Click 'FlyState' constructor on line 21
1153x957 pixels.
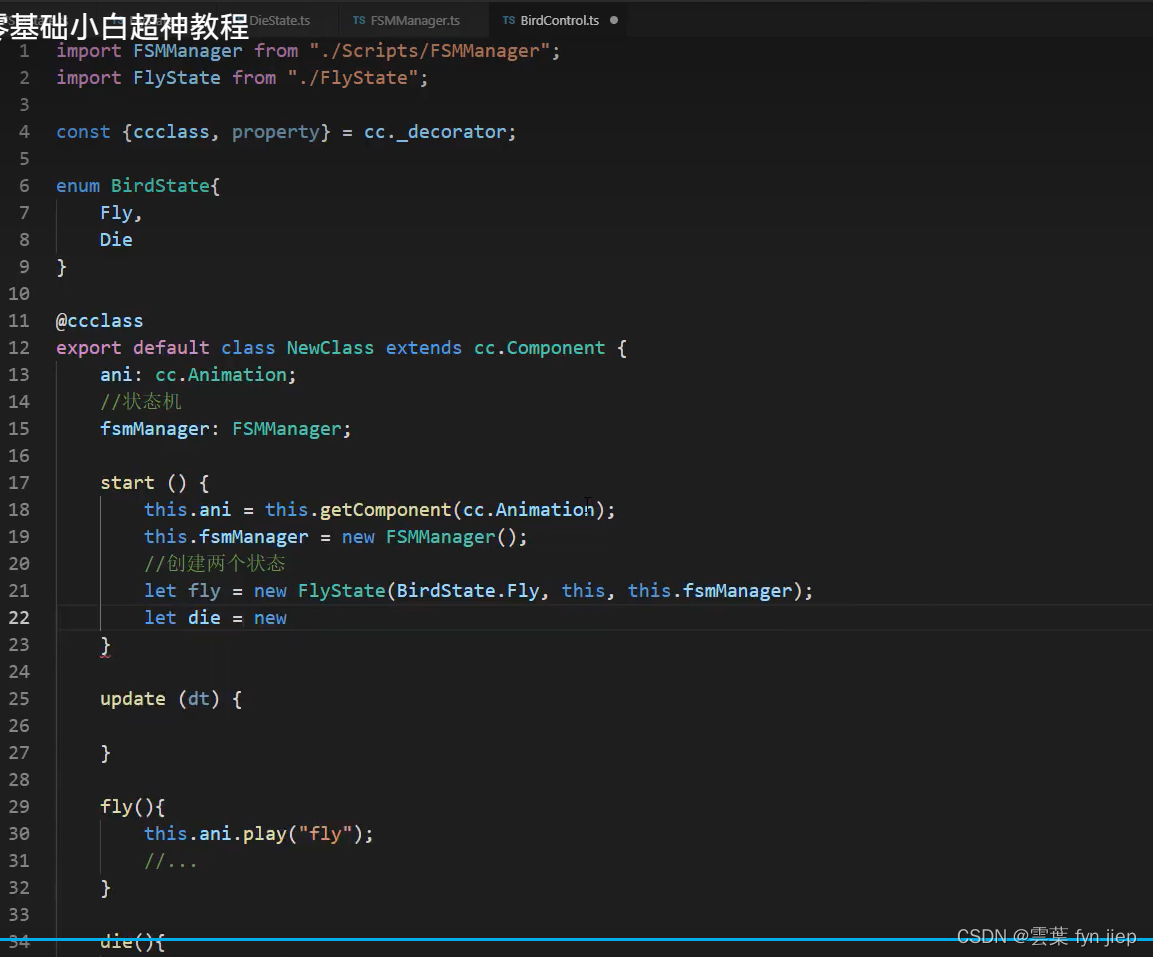(341, 591)
